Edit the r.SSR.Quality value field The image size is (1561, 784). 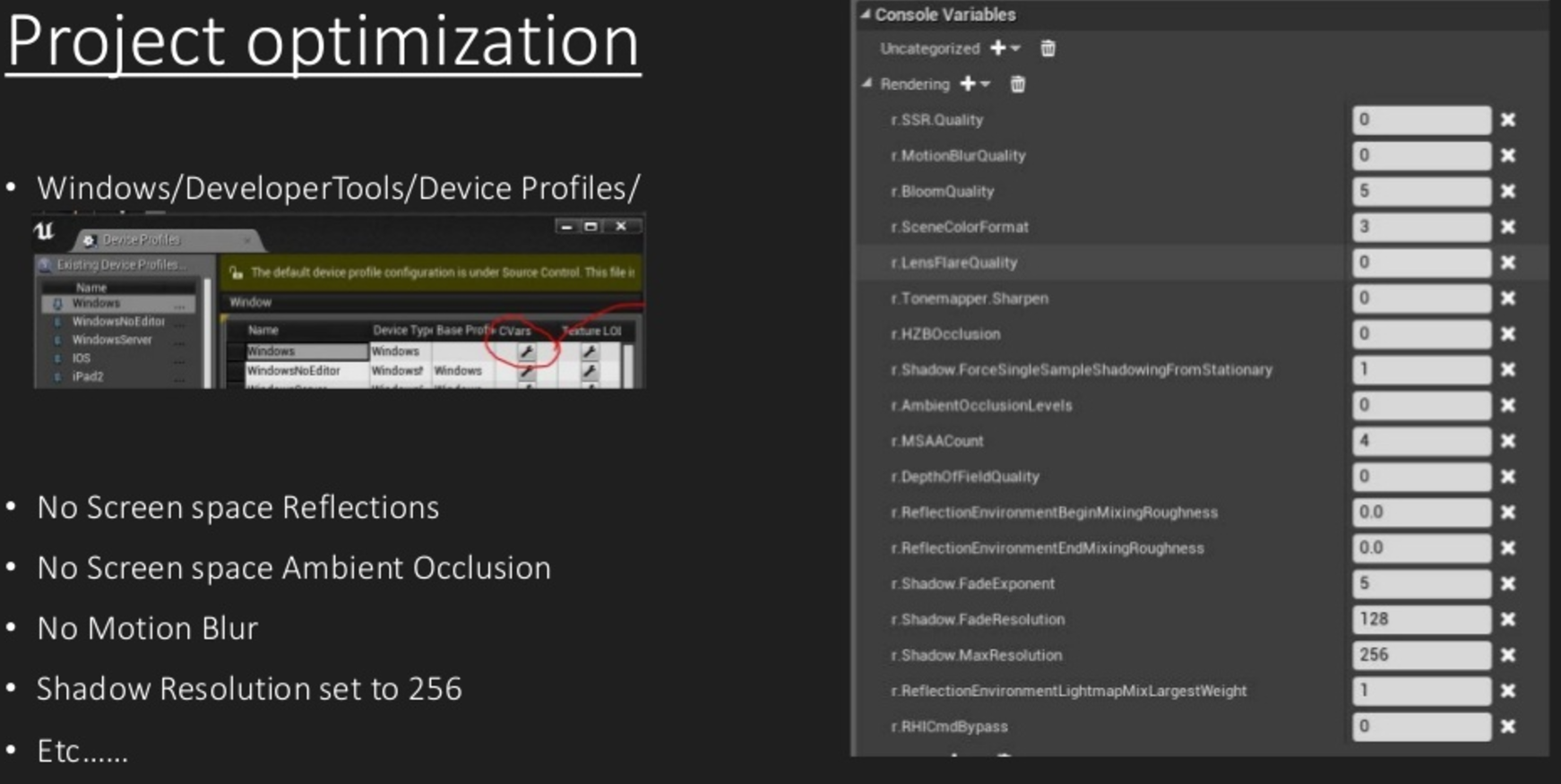pos(1421,120)
